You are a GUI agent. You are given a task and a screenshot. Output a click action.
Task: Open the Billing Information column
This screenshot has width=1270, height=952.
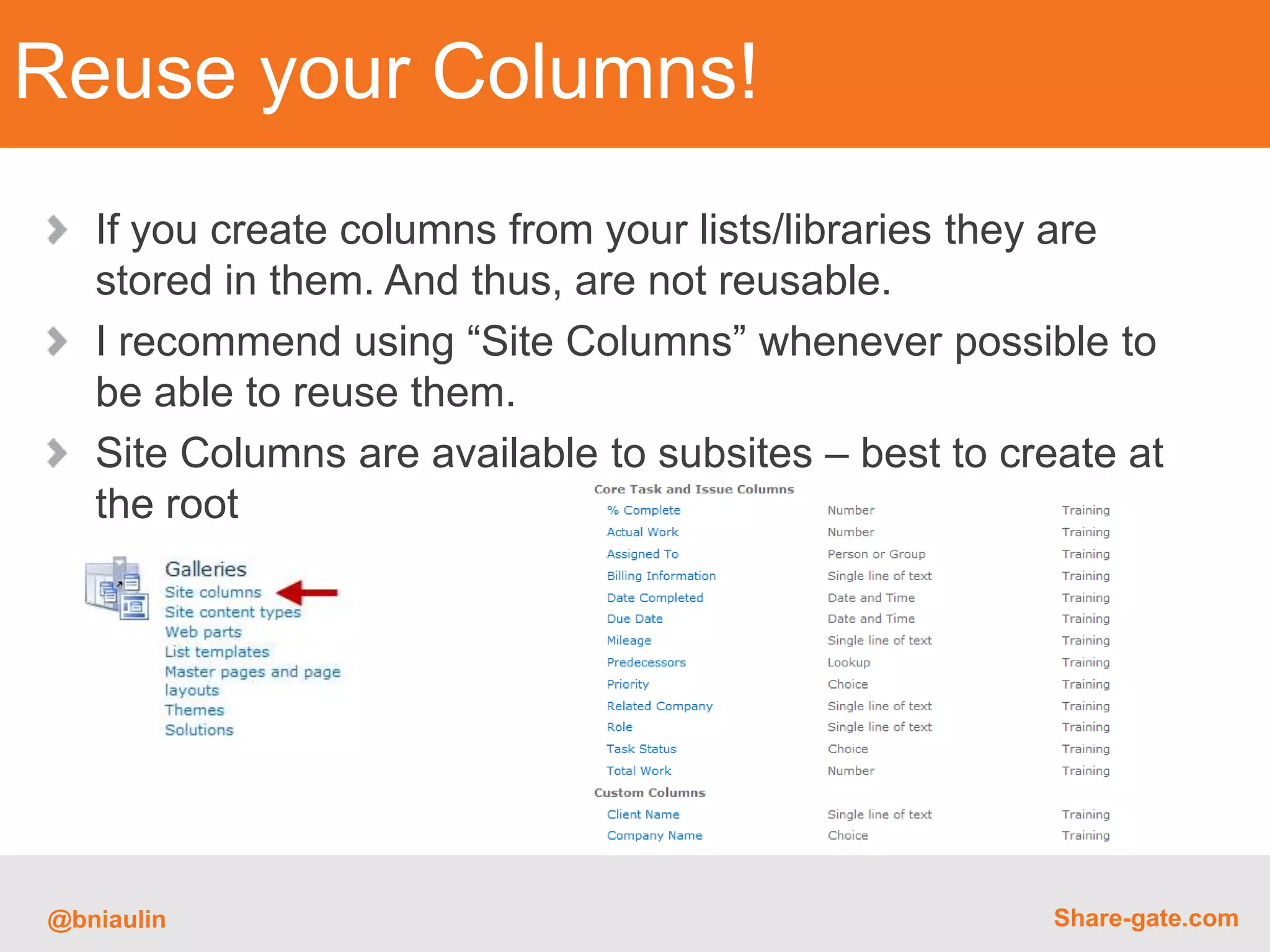point(660,576)
